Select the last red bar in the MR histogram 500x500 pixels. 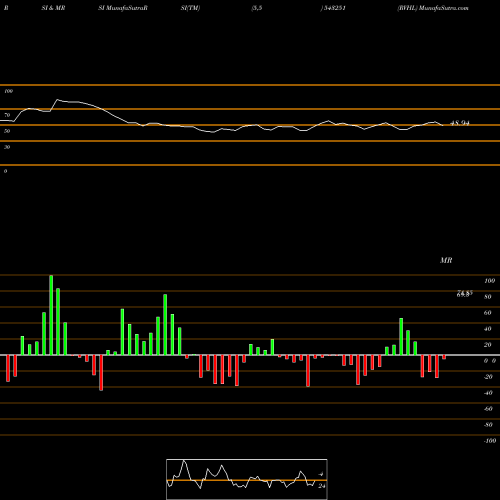click(x=444, y=357)
